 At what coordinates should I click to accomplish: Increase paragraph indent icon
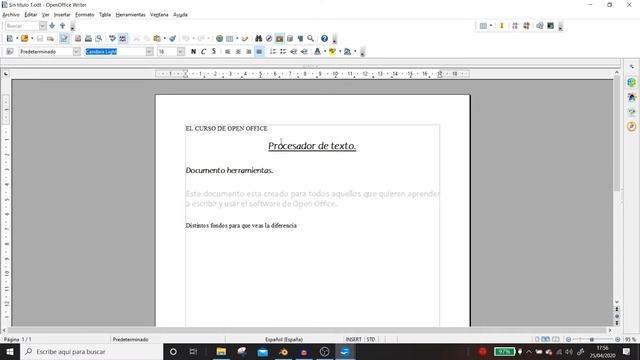coord(304,51)
